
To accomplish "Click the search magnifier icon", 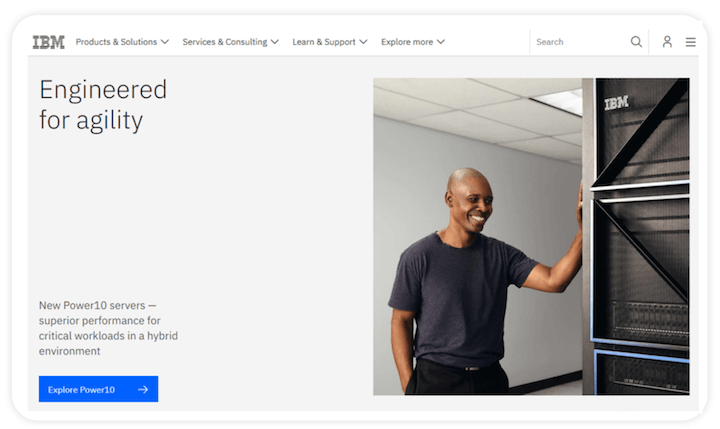I will pos(636,42).
